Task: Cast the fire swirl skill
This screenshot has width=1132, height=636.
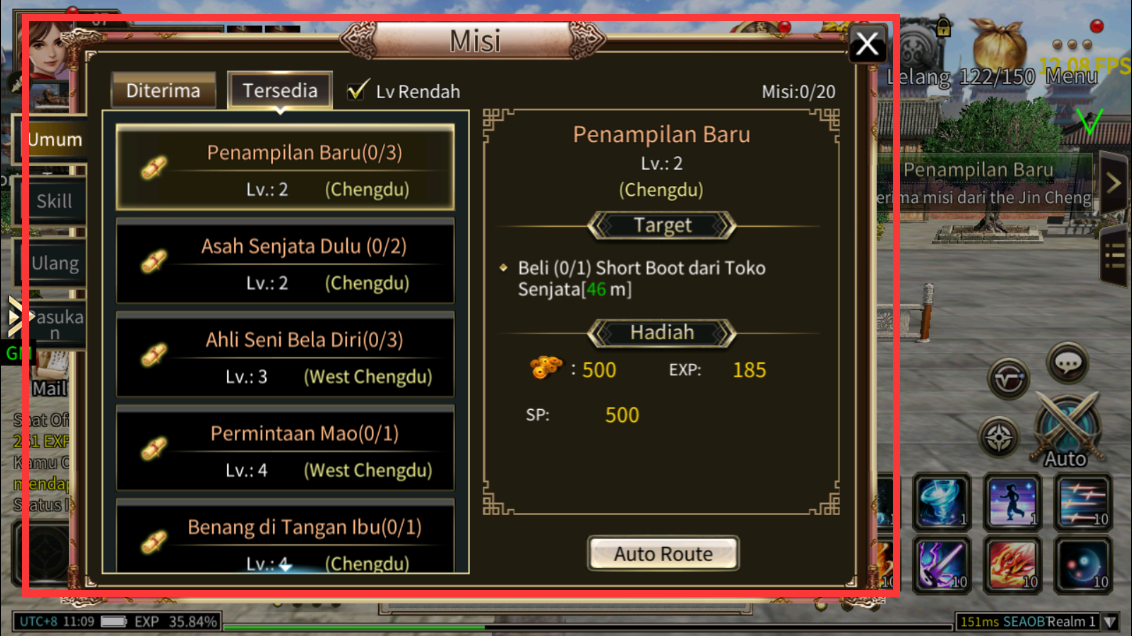Action: tap(1011, 565)
